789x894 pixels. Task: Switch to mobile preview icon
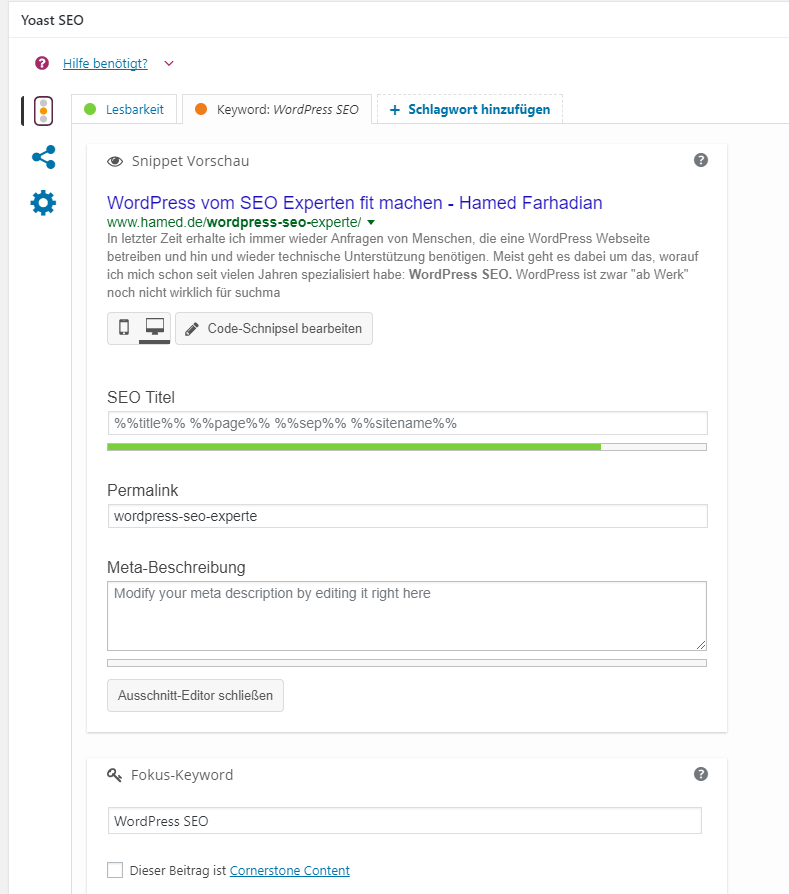click(x=124, y=328)
